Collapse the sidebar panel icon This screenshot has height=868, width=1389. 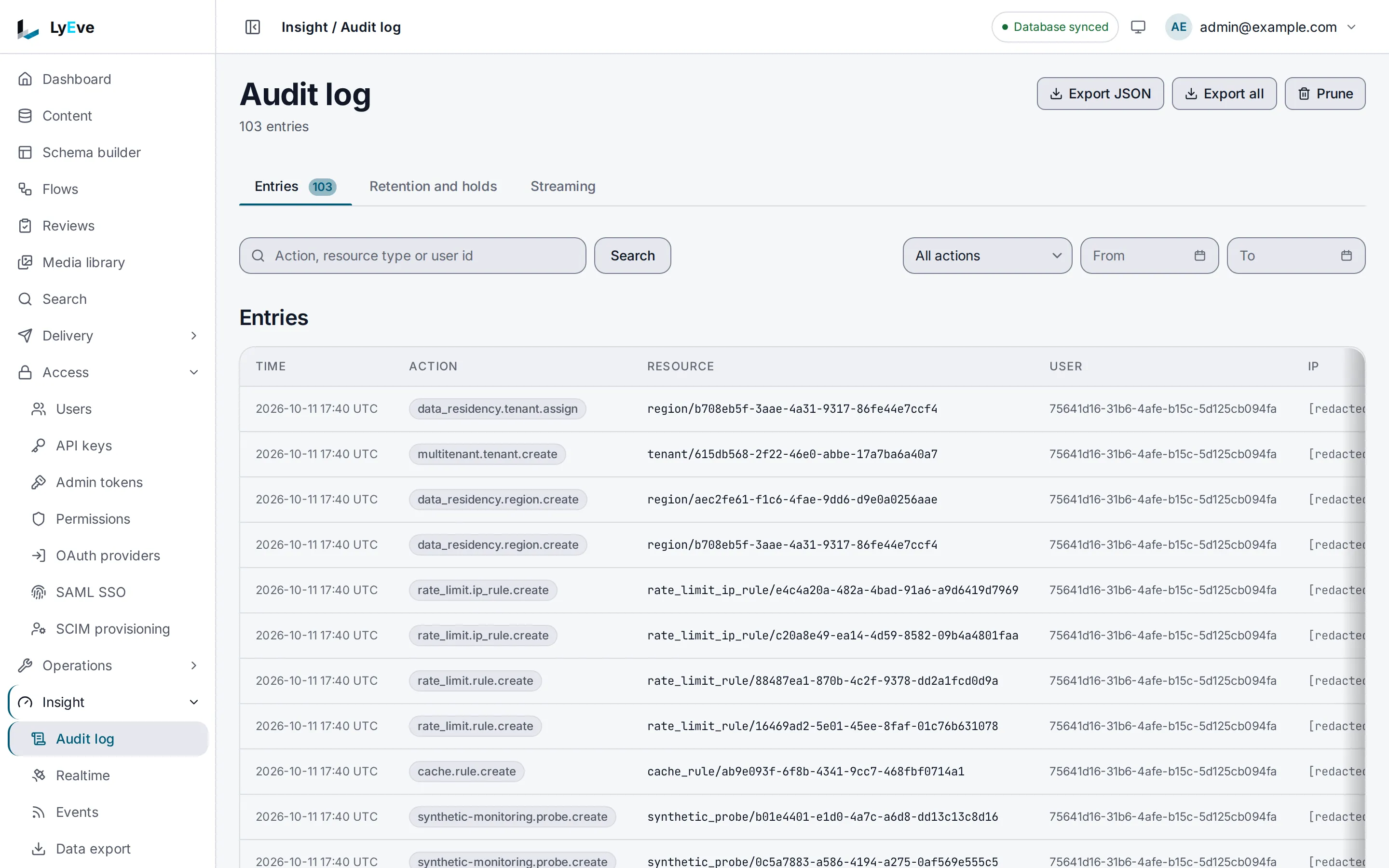pos(253,27)
